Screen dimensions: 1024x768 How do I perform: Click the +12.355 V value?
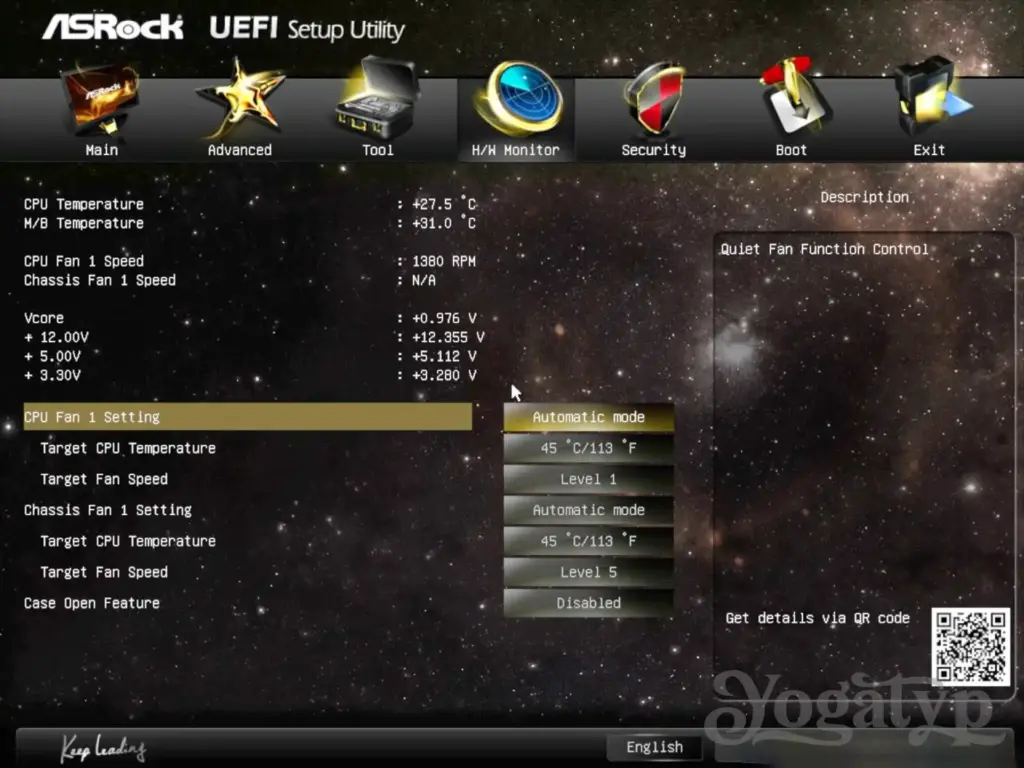point(448,338)
